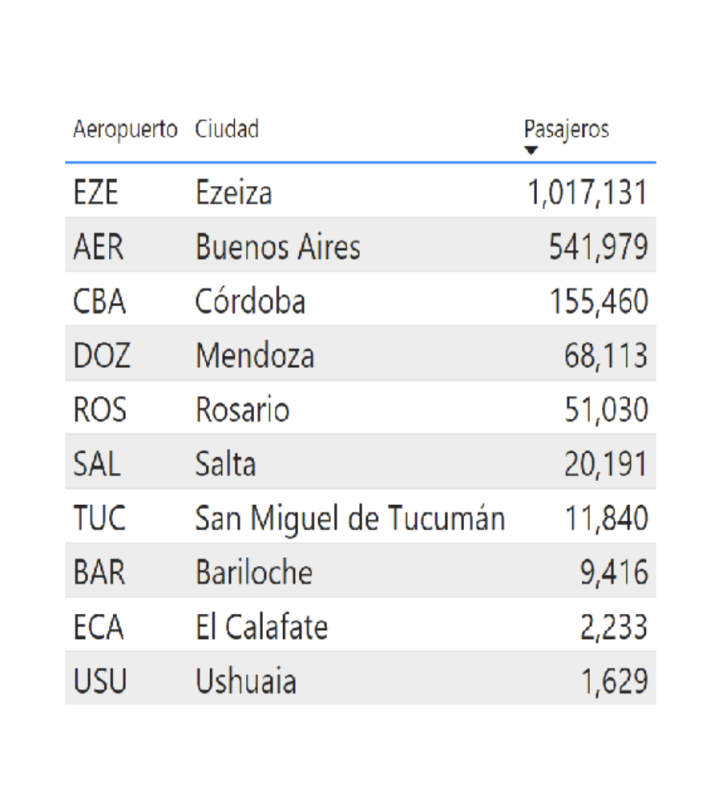Select the EZE airport code cell
Viewport: 723px width, 800px height.
(x=96, y=192)
